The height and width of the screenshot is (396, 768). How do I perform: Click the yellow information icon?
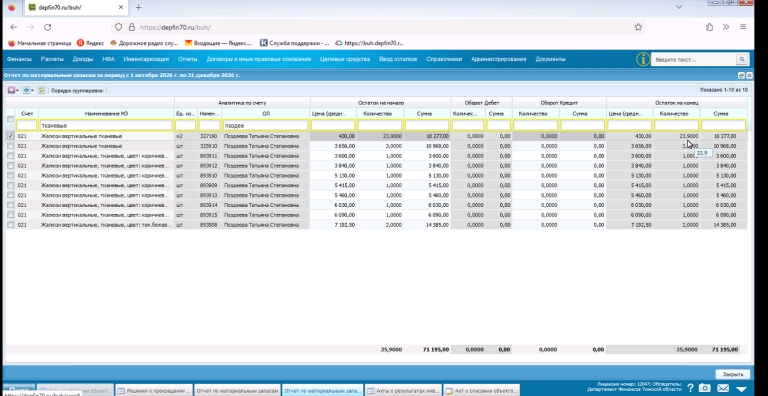[x=643, y=59]
